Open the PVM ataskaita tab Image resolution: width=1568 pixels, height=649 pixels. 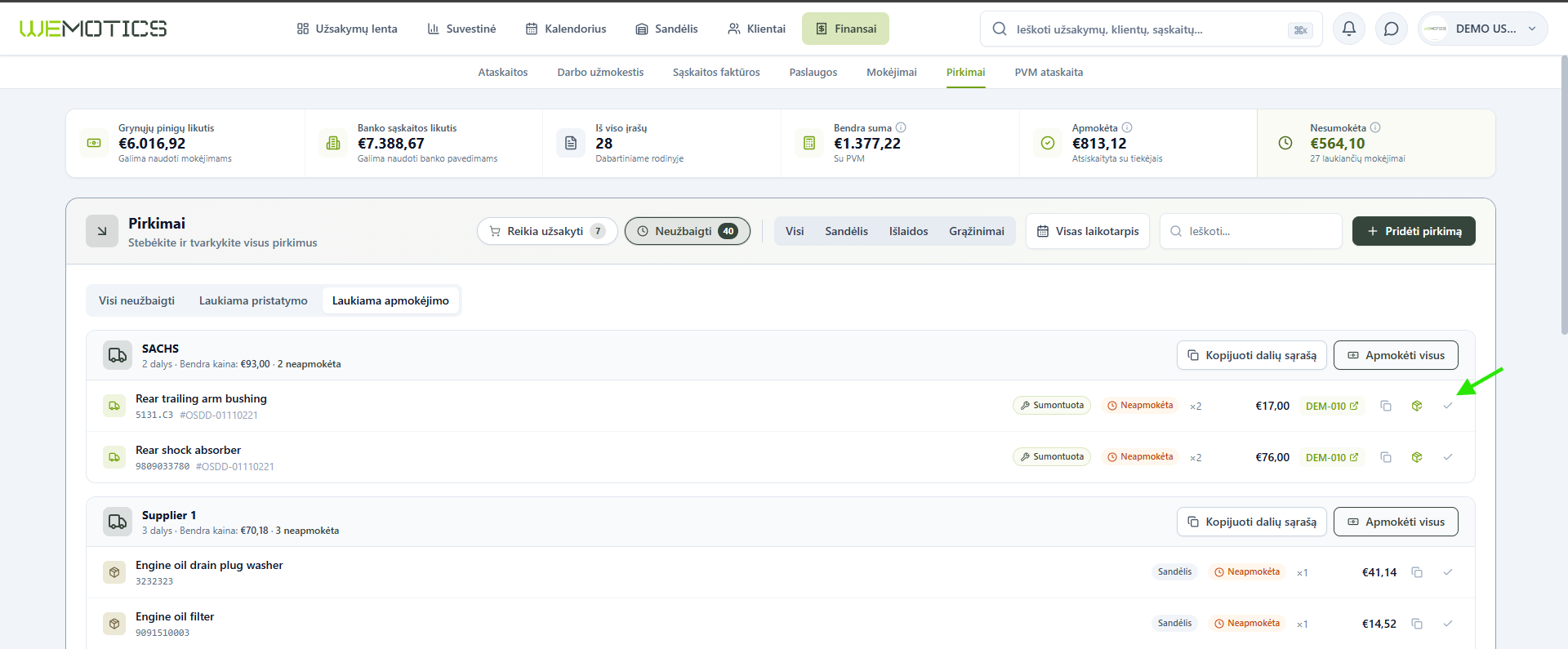click(x=1049, y=73)
